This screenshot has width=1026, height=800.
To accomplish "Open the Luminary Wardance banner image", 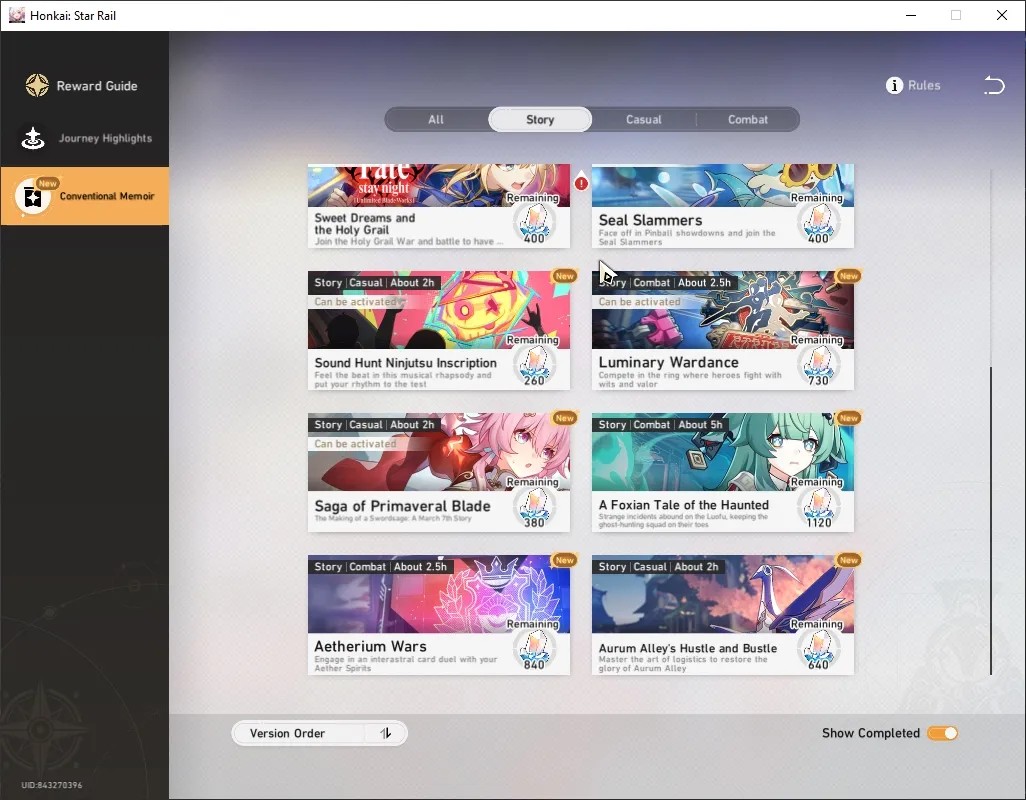I will (723, 310).
